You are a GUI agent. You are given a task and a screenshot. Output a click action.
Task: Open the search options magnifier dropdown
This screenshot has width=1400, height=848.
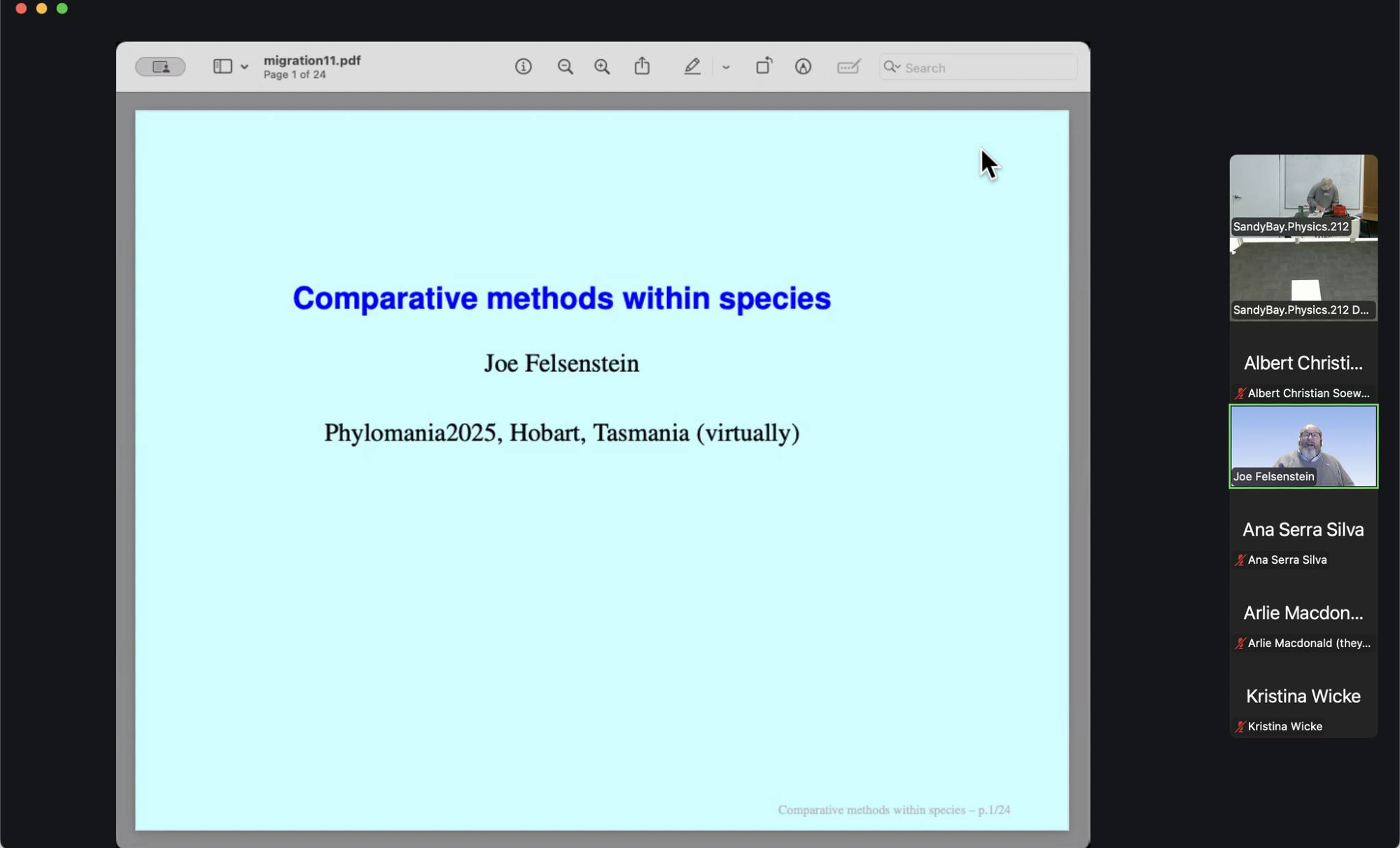click(x=892, y=67)
